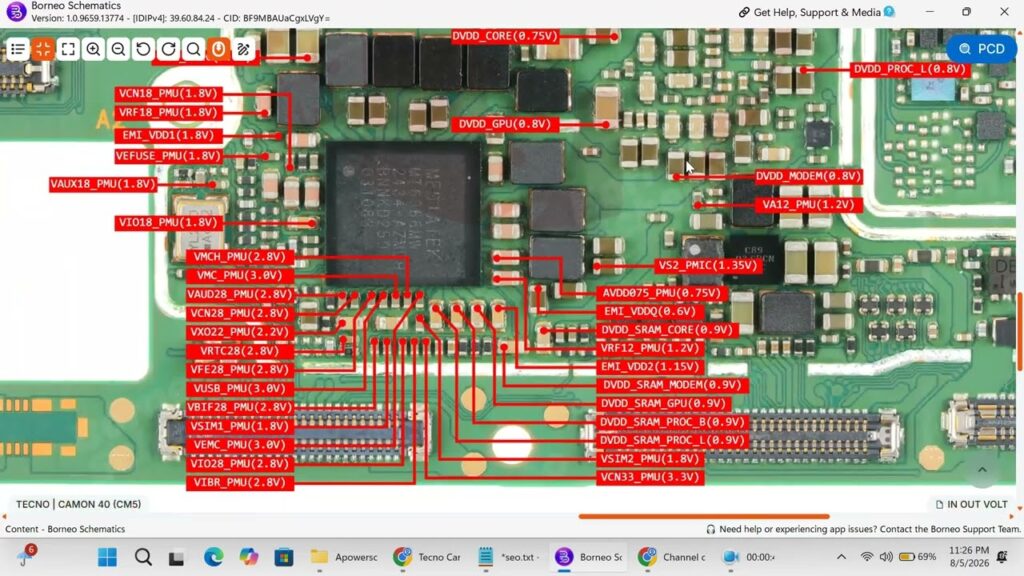The width and height of the screenshot is (1024, 576).
Task: Click the VA12_PMU(1.2V) label
Action: pos(808,204)
